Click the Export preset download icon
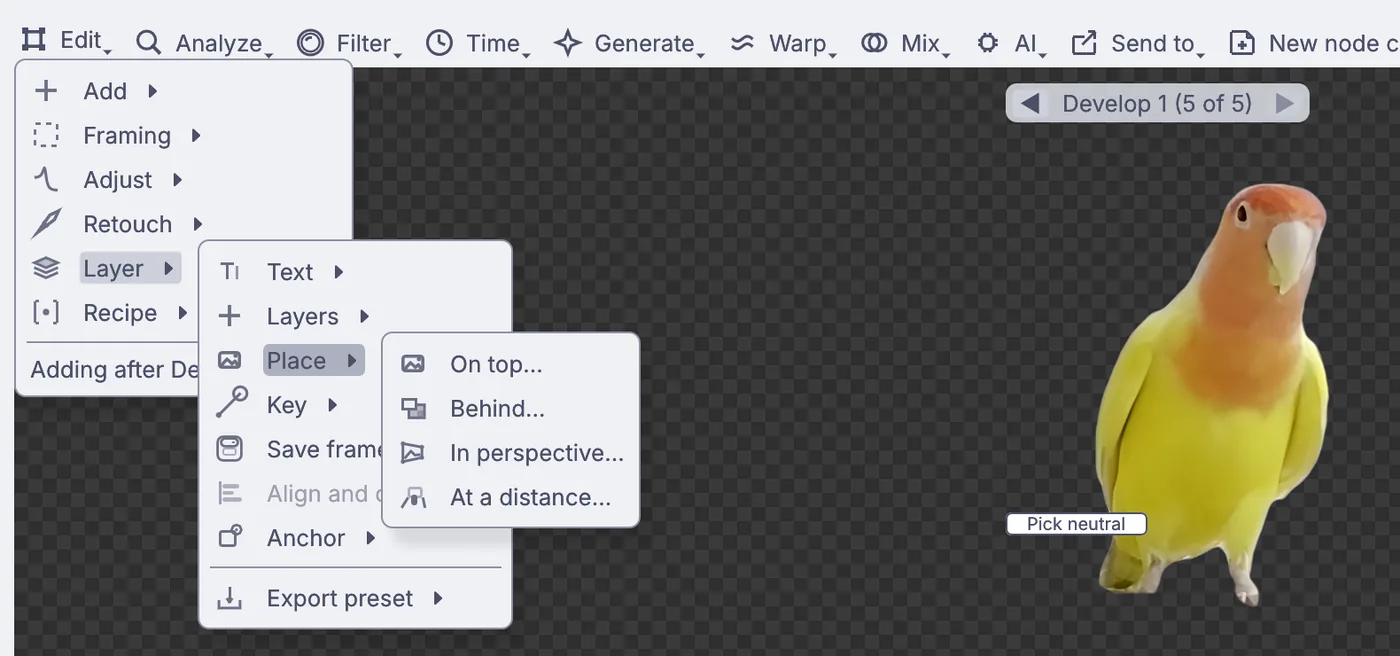This screenshot has width=1400, height=656. [230, 598]
